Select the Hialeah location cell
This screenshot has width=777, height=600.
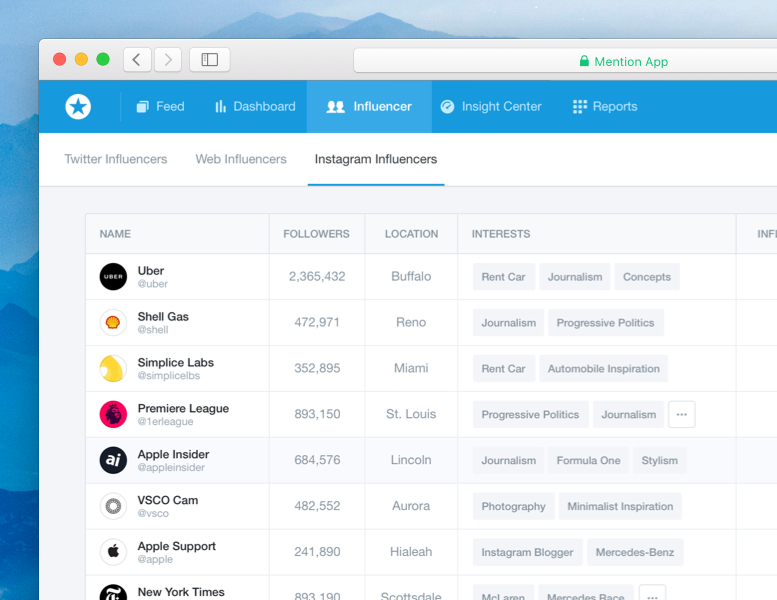411,552
